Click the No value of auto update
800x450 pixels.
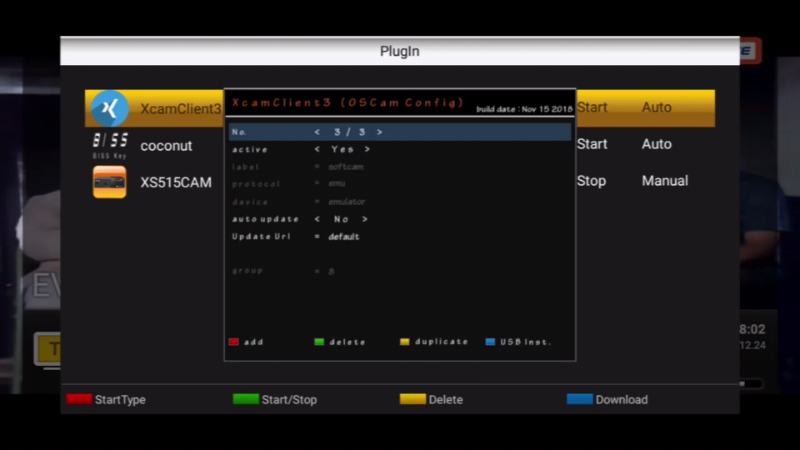point(341,219)
